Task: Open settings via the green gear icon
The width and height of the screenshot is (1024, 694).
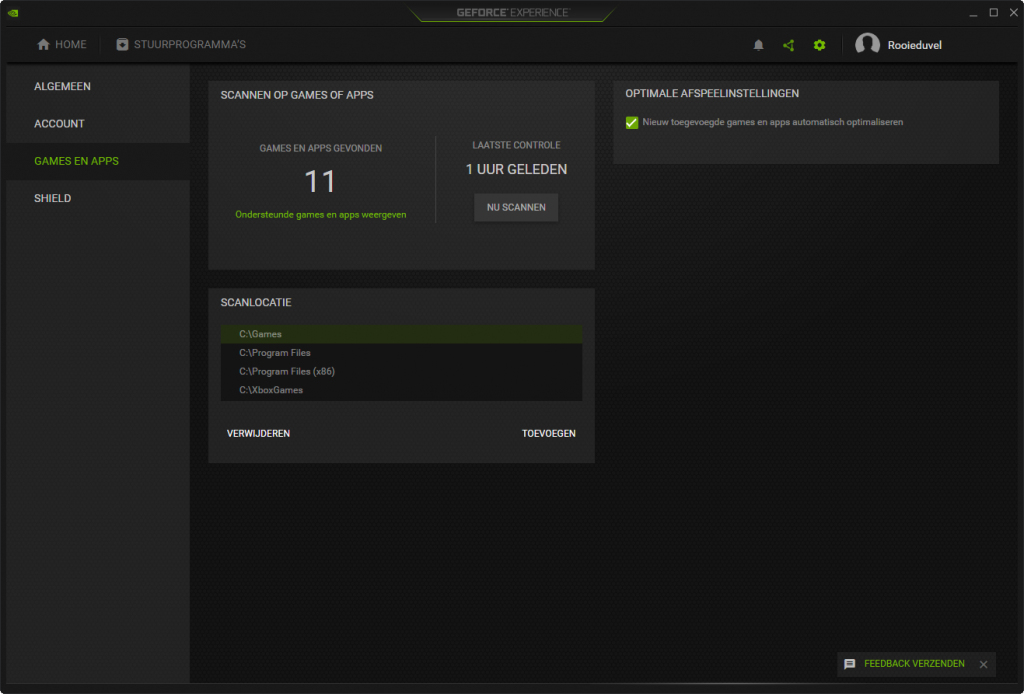Action: pyautogui.click(x=819, y=45)
